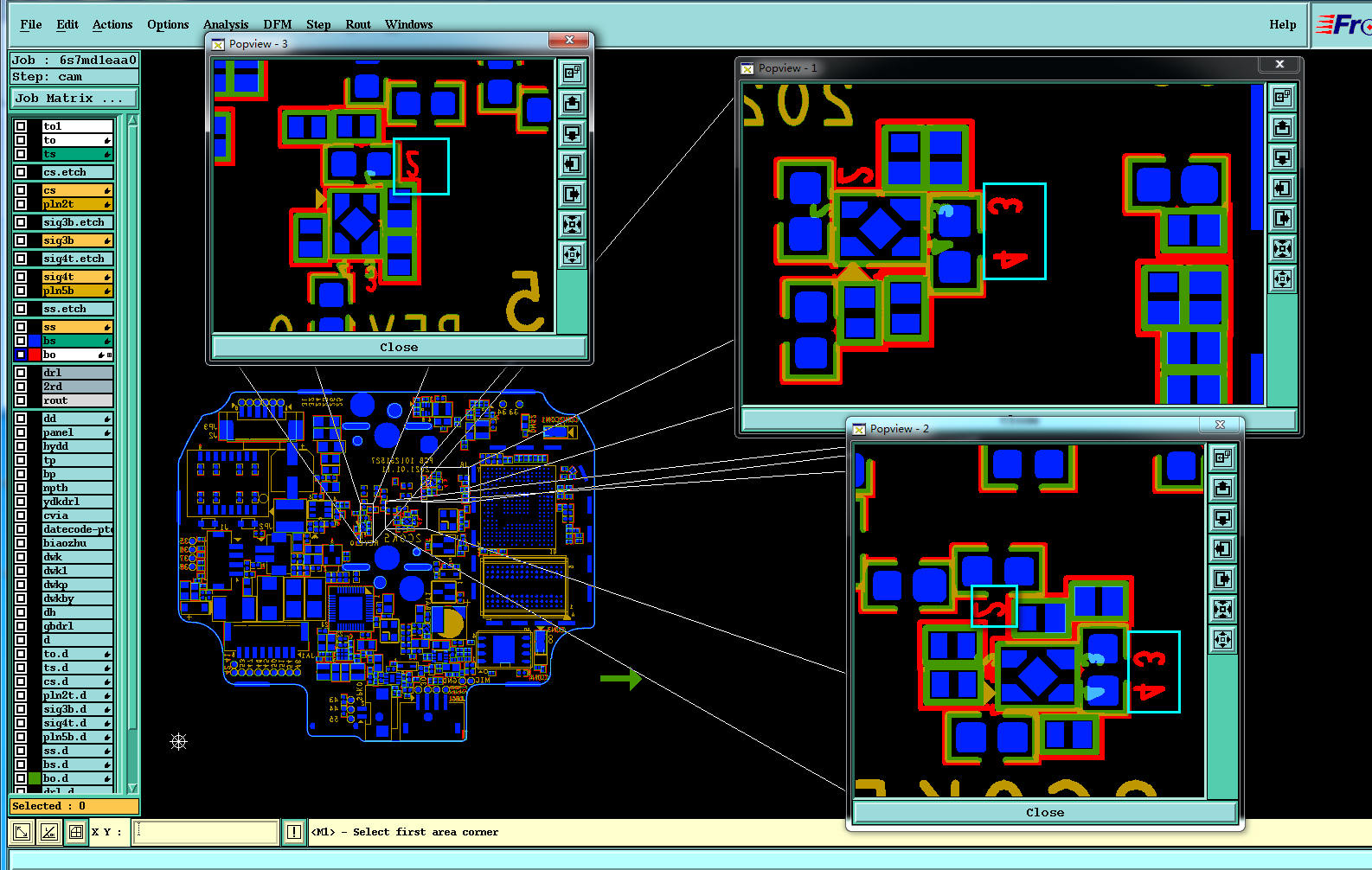Screen dimensions: 1372x870
Task: Click the exclamation icon next to coordinate field
Action: pos(294,832)
